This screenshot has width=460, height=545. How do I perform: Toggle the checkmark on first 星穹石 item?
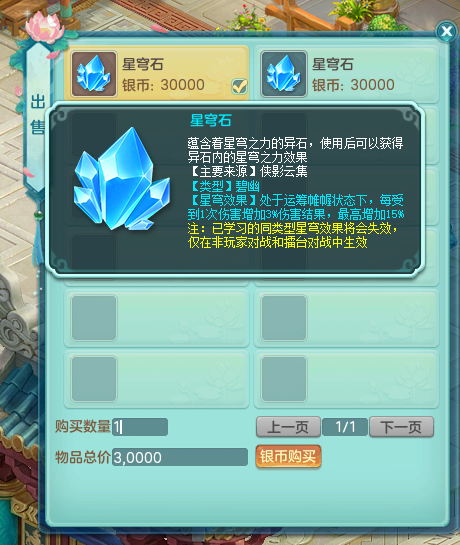(x=240, y=86)
